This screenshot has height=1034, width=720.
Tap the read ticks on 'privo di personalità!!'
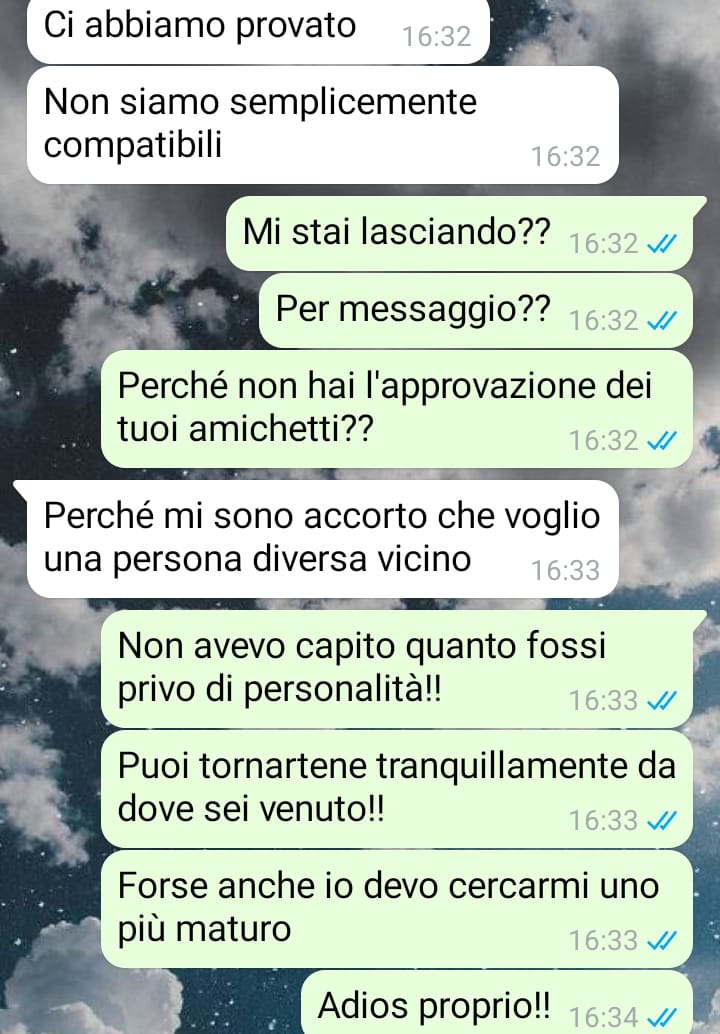click(x=661, y=701)
